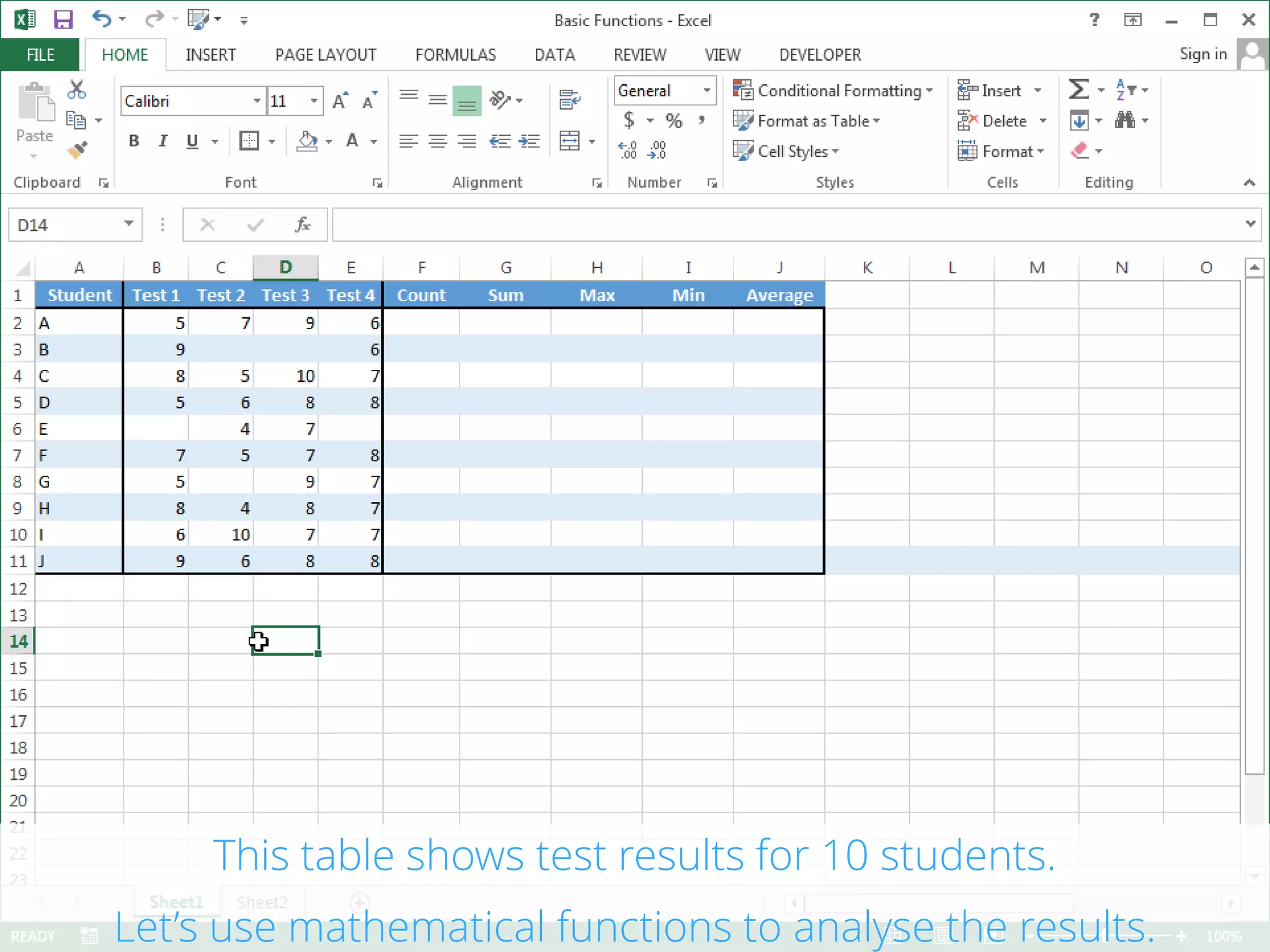This screenshot has width=1270, height=952.
Task: Open the font size 11 dropdown
Action: tap(314, 101)
